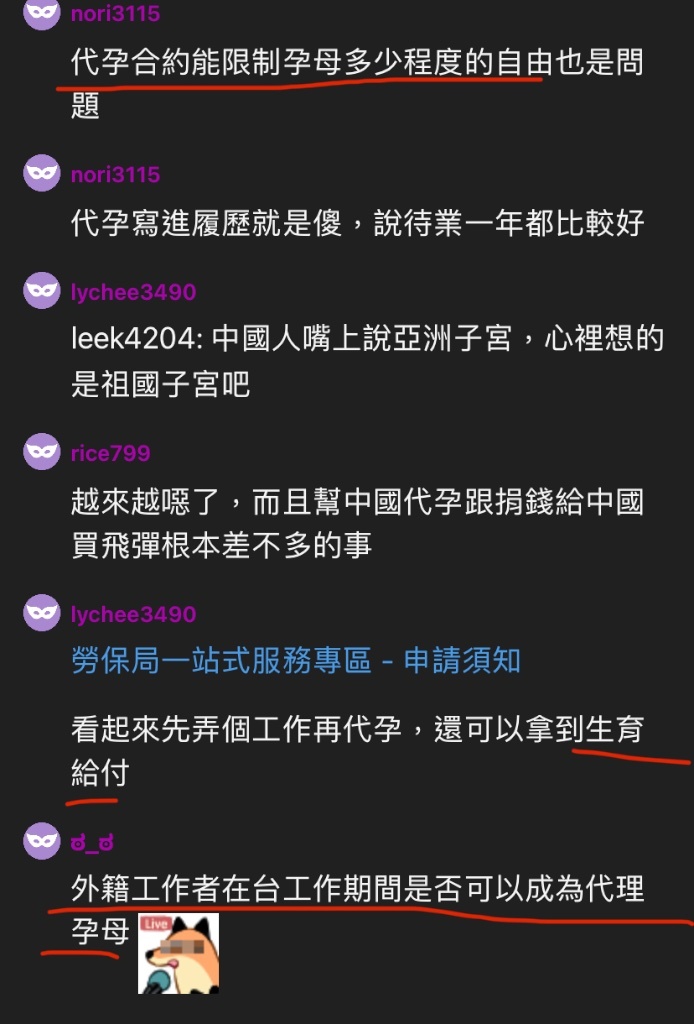Open the lychee3490 username above the 亞洲子宮 message

133,292
